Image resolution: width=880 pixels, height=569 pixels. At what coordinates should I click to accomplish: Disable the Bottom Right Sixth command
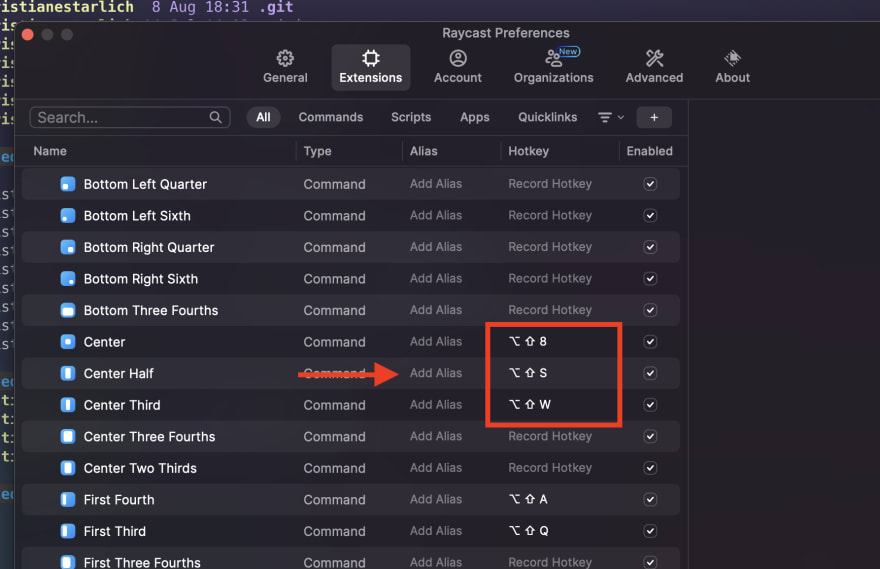click(x=650, y=278)
